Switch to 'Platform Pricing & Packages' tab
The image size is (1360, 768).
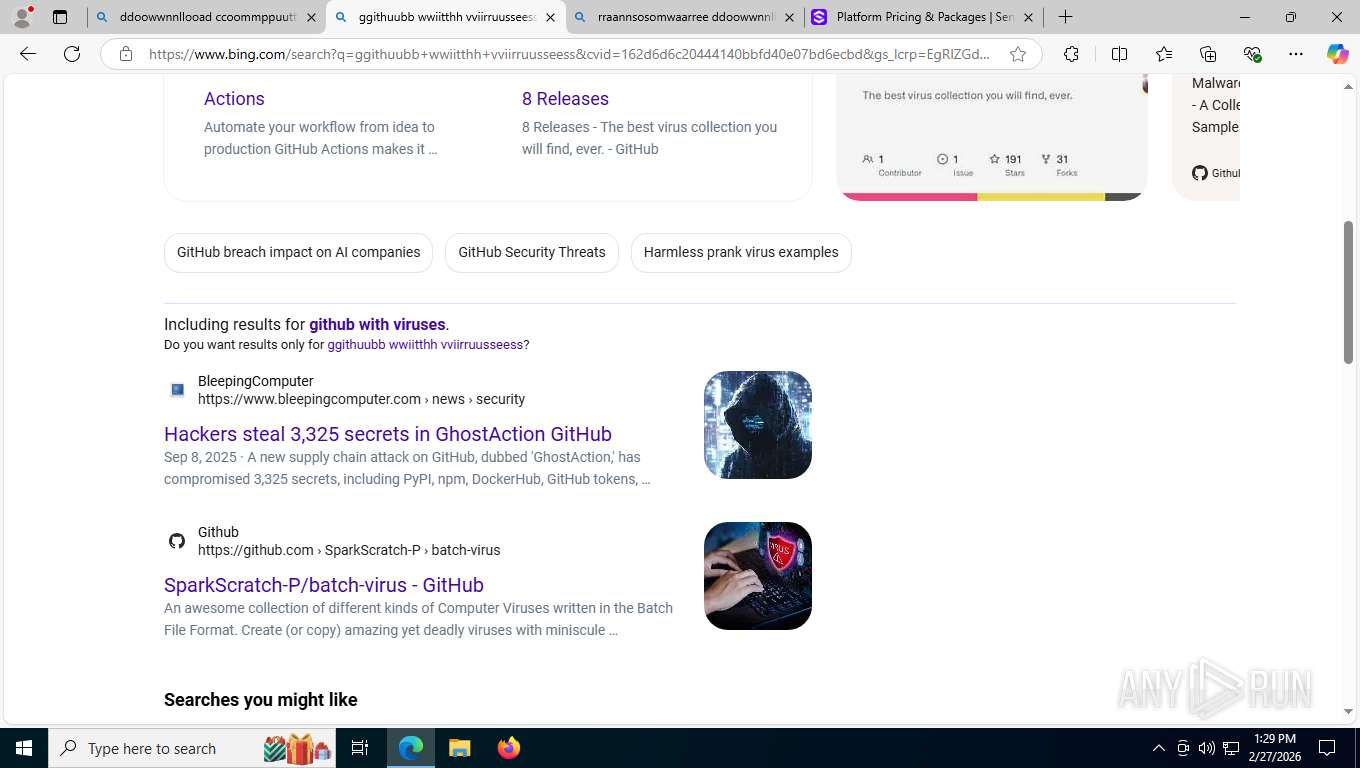coord(924,17)
